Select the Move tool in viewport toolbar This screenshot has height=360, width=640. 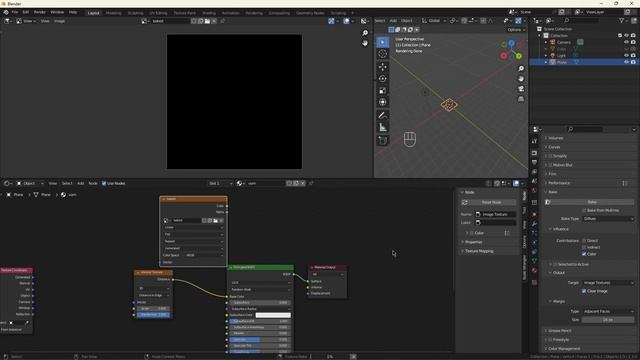coord(382,67)
